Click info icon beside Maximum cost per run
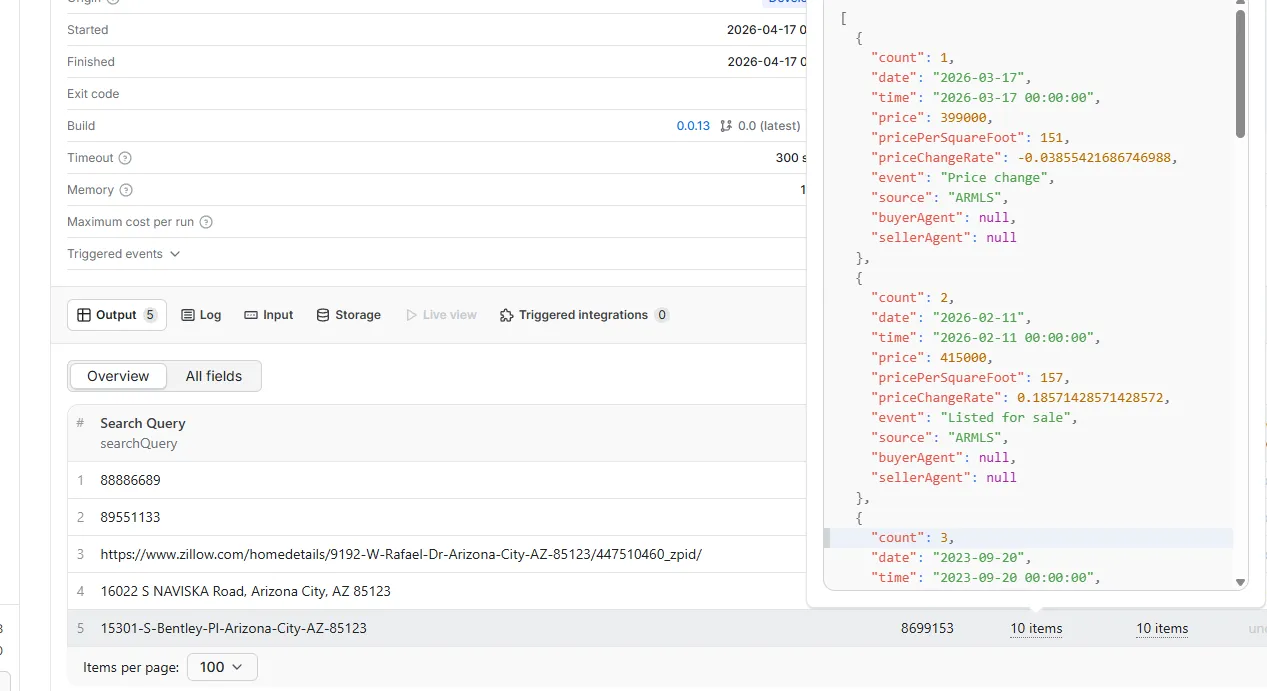 [x=206, y=222]
